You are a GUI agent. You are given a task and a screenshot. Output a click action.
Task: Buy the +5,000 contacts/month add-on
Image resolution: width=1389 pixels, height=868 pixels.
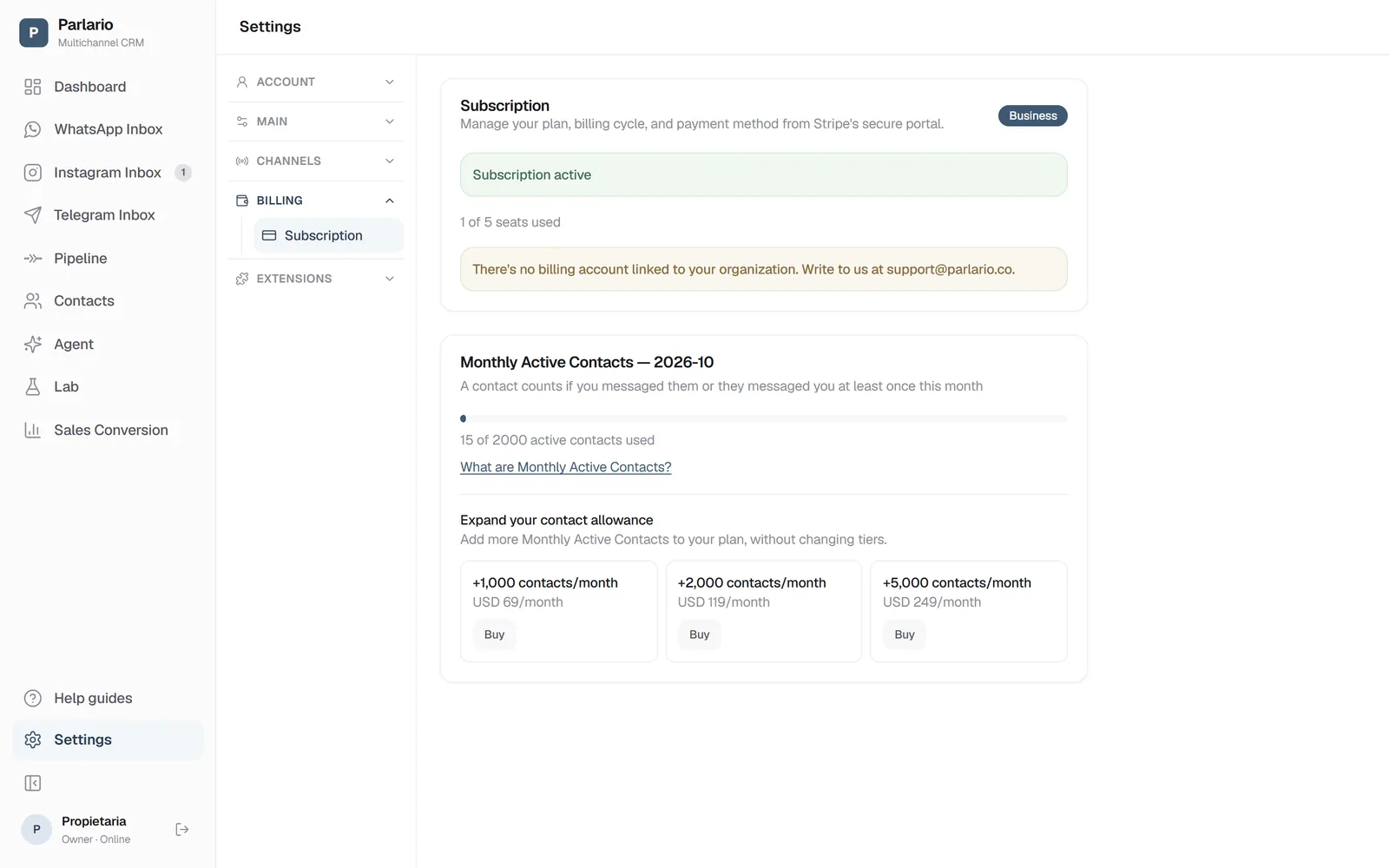pyautogui.click(x=905, y=635)
